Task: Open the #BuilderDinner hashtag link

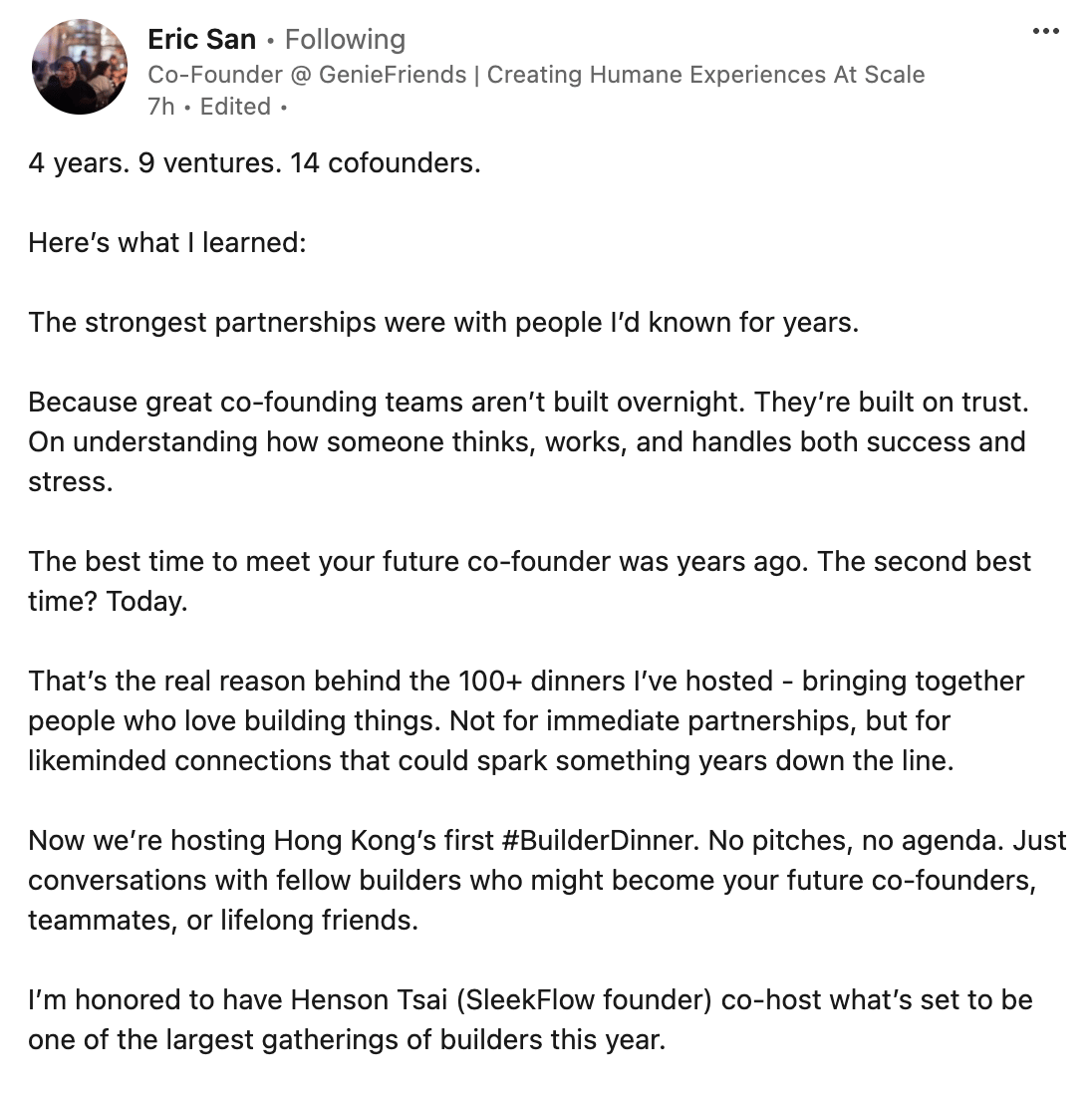Action: (600, 840)
